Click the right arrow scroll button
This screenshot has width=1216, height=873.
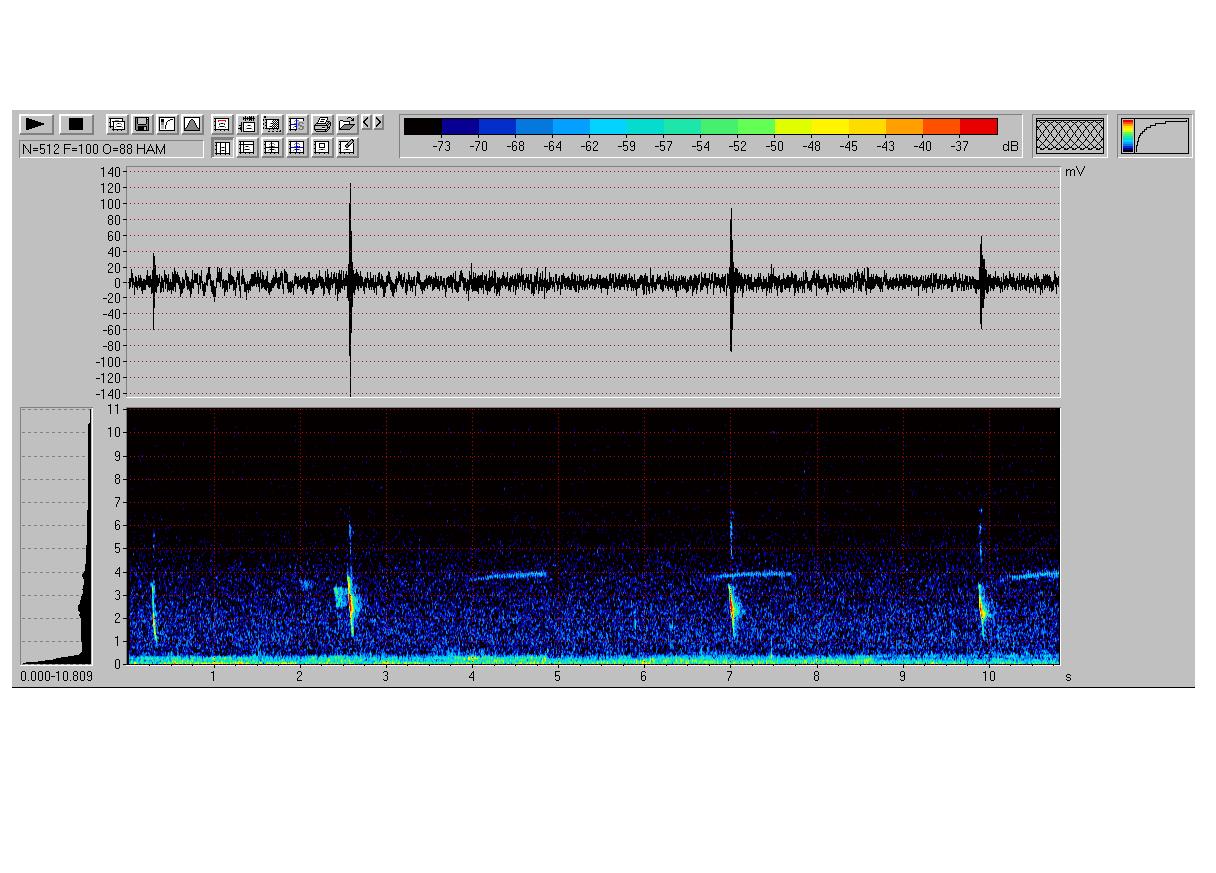pyautogui.click(x=378, y=122)
